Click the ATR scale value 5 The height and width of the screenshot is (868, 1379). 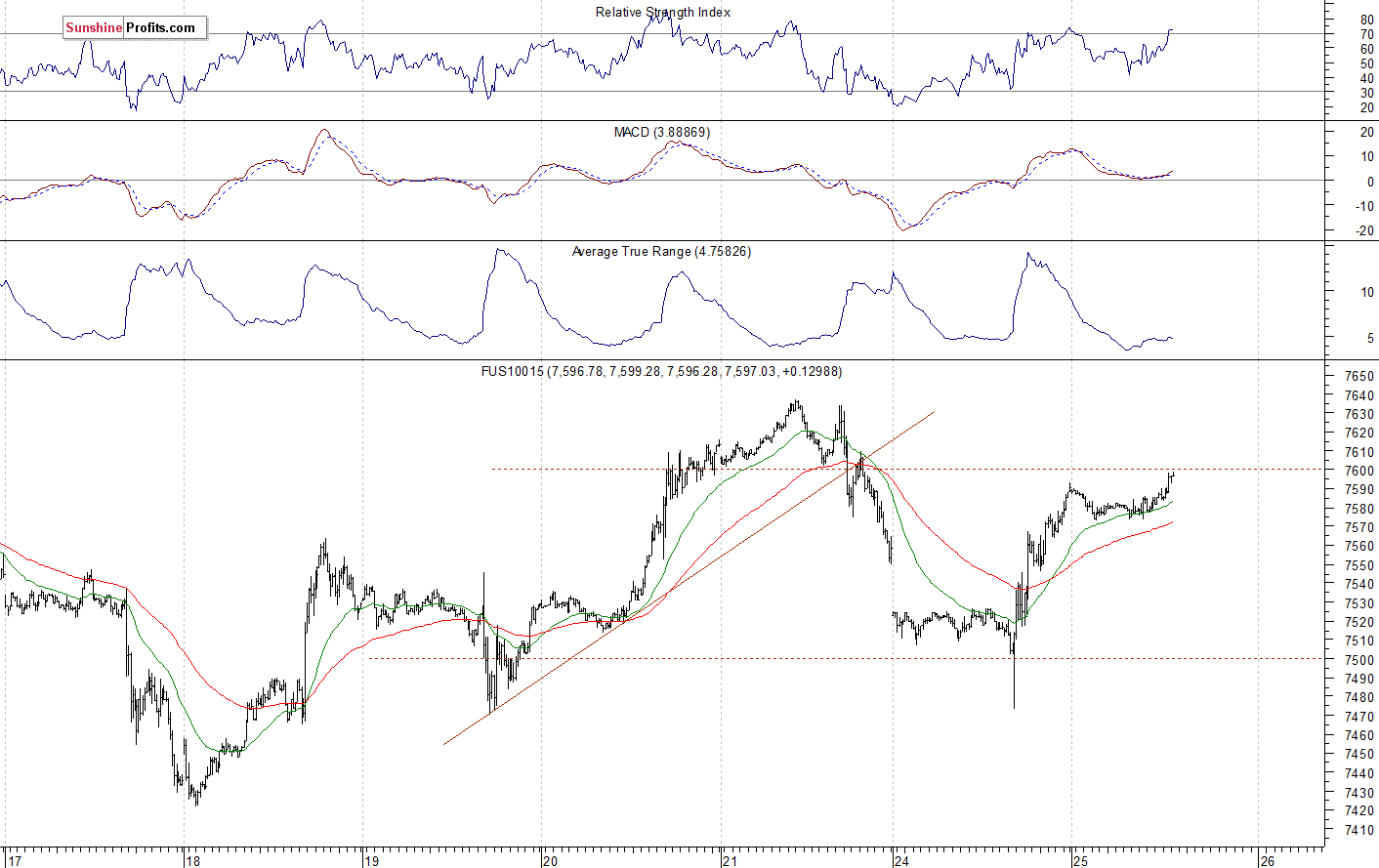(1371, 338)
